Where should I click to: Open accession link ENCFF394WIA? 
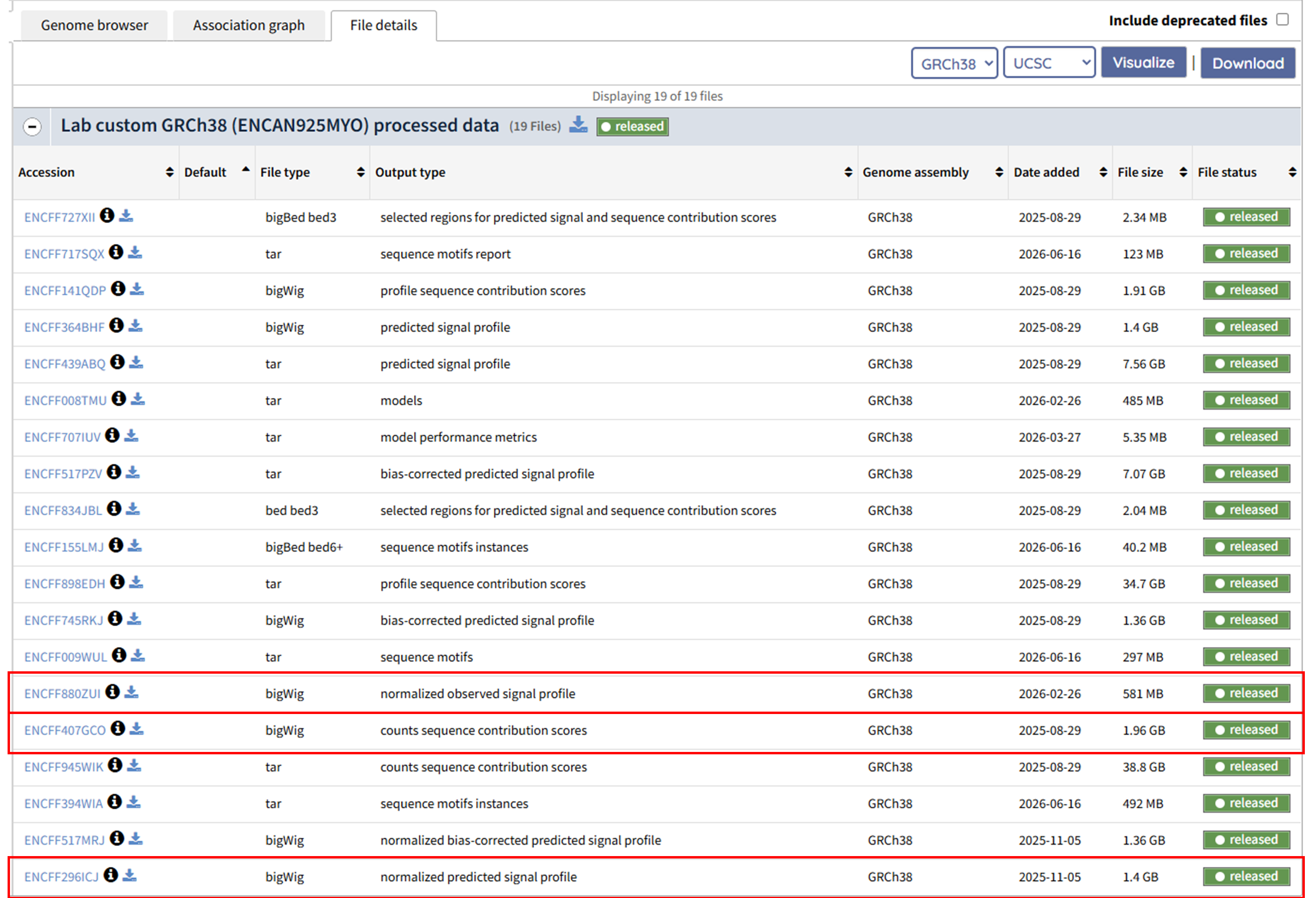(x=63, y=804)
